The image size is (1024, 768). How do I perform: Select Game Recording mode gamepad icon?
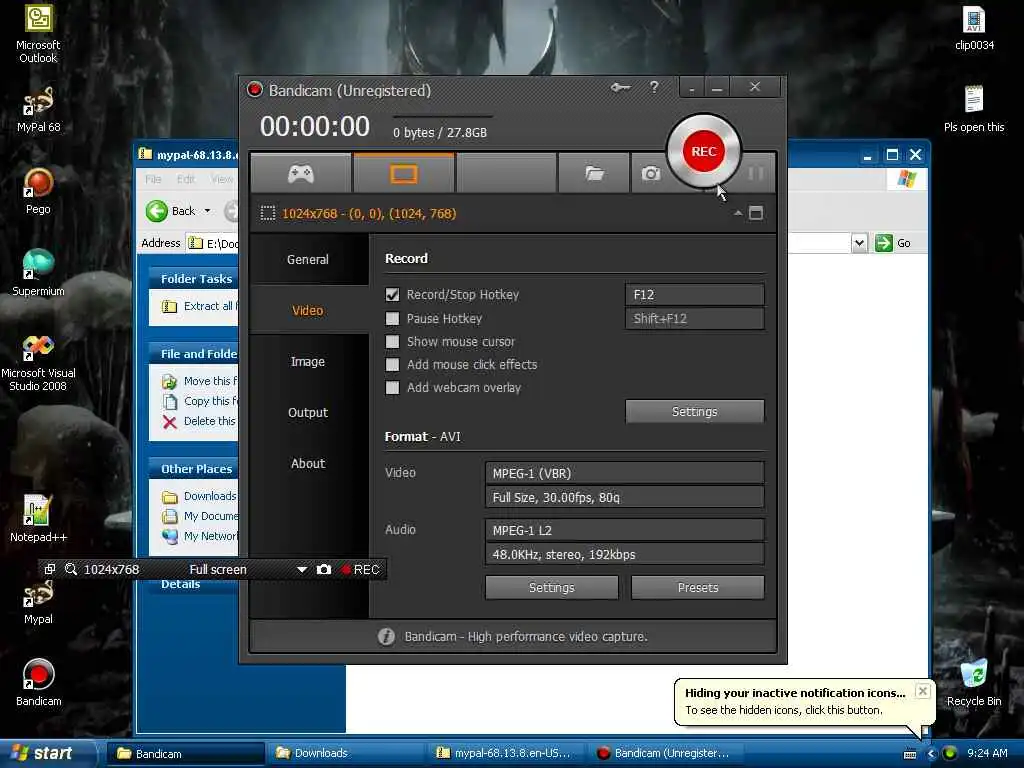[x=301, y=174]
